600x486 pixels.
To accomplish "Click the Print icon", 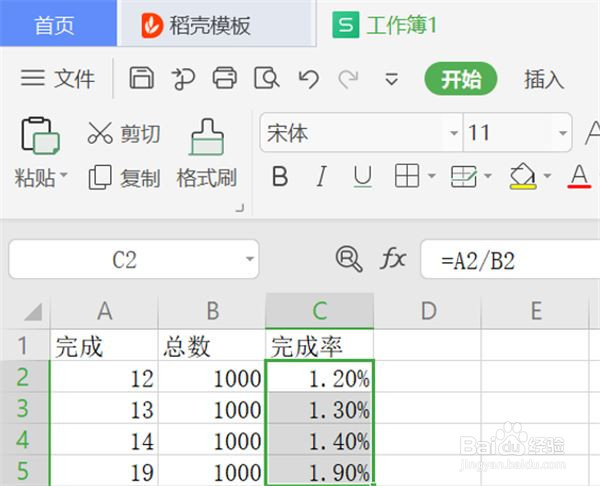I will point(225,78).
